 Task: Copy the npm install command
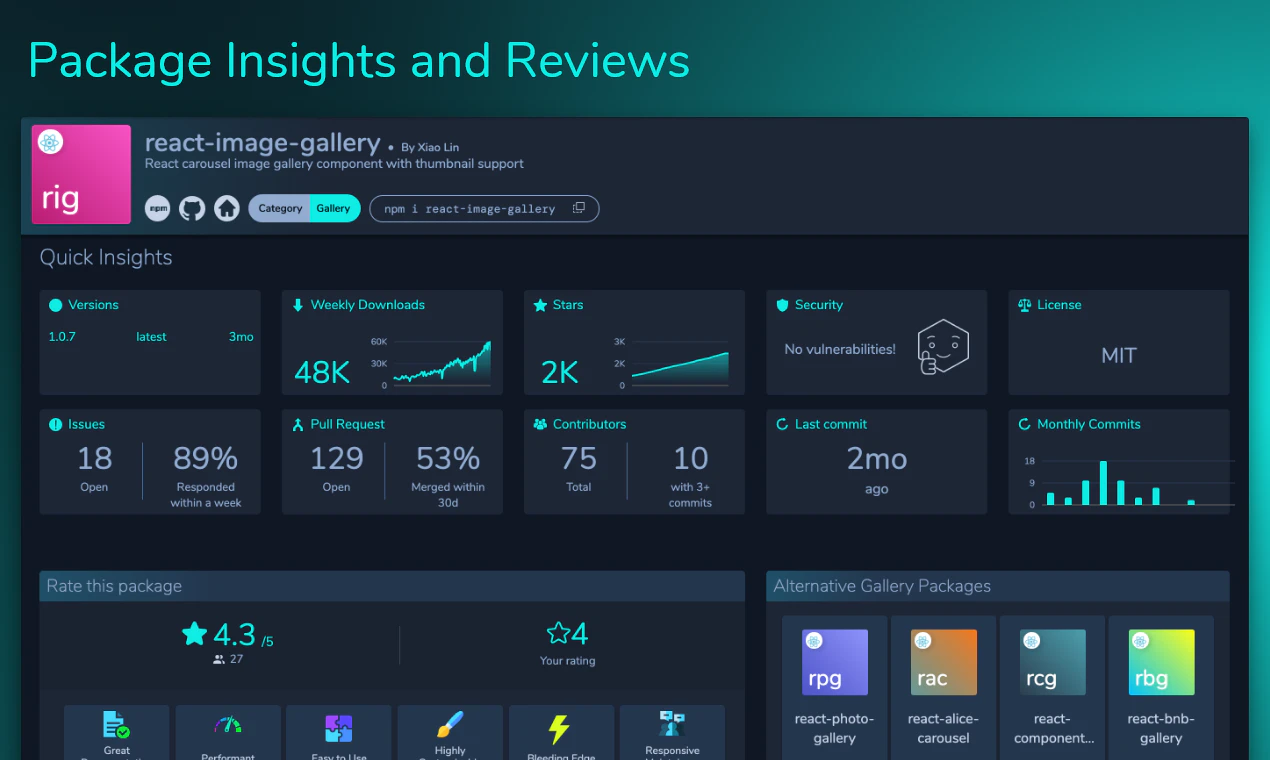point(579,208)
